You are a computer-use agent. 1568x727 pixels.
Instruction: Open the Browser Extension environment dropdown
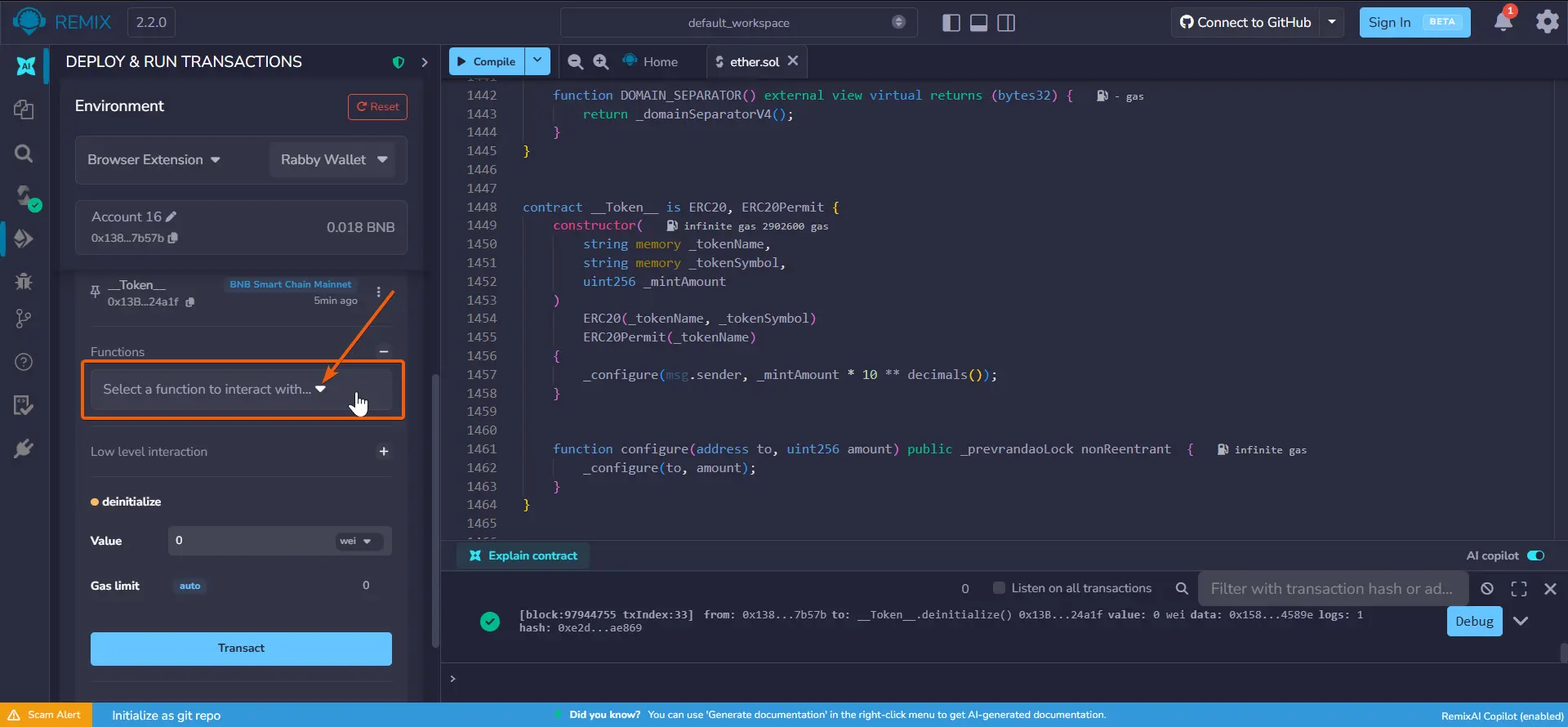[x=154, y=159]
